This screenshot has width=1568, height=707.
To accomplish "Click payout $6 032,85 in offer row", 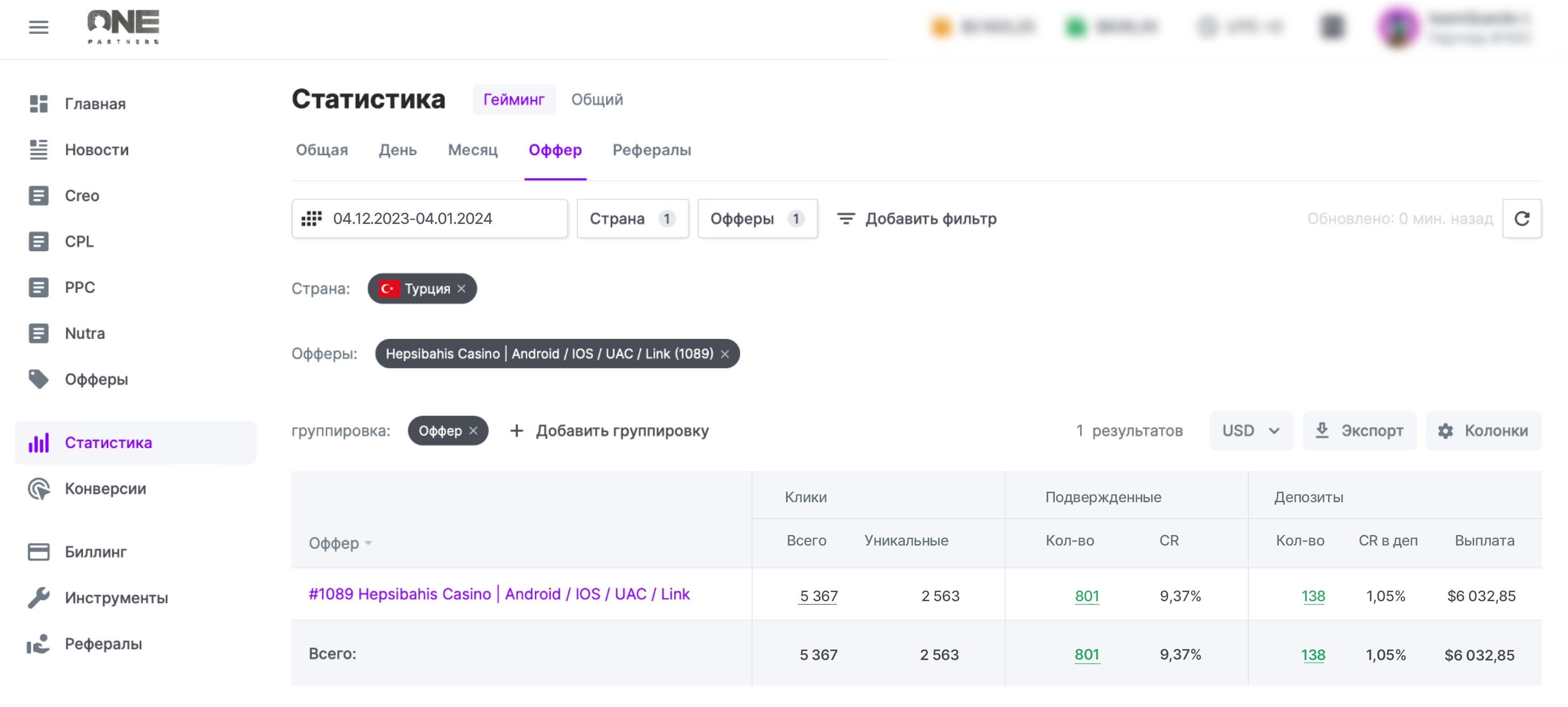I will pyautogui.click(x=1481, y=596).
